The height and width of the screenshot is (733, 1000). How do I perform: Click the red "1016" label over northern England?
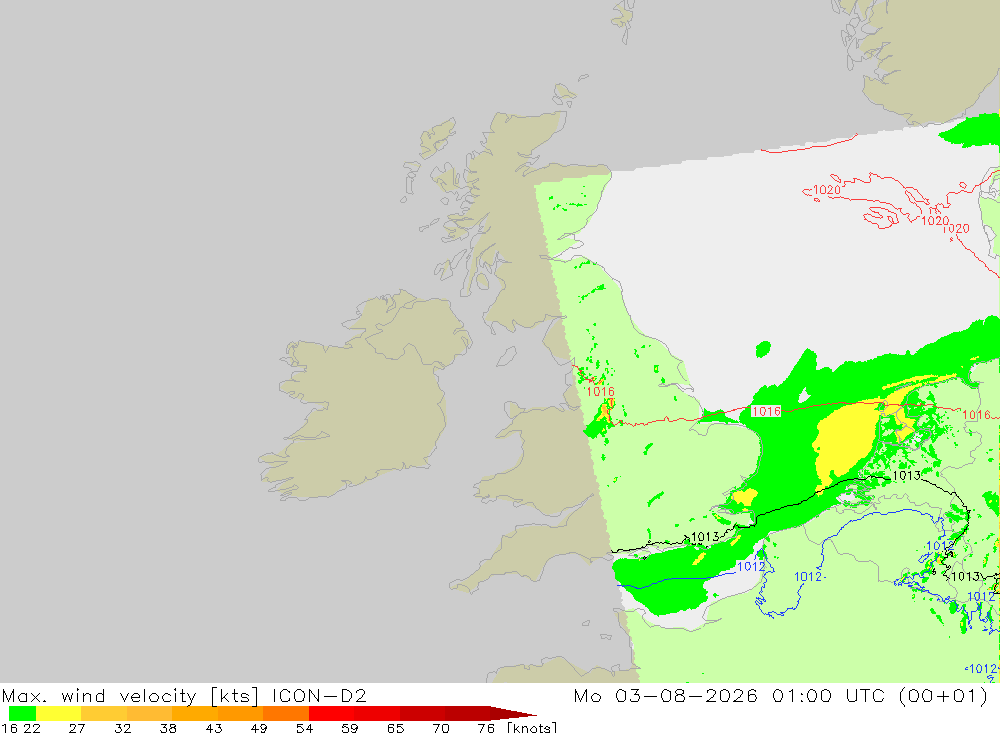coord(600,392)
